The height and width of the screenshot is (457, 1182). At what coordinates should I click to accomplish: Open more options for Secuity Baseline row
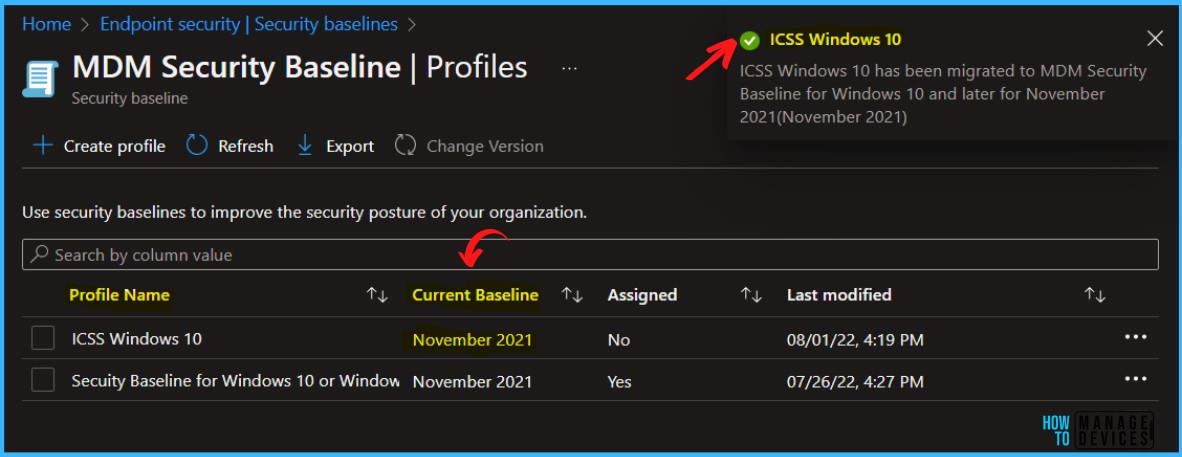pyautogui.click(x=1135, y=379)
